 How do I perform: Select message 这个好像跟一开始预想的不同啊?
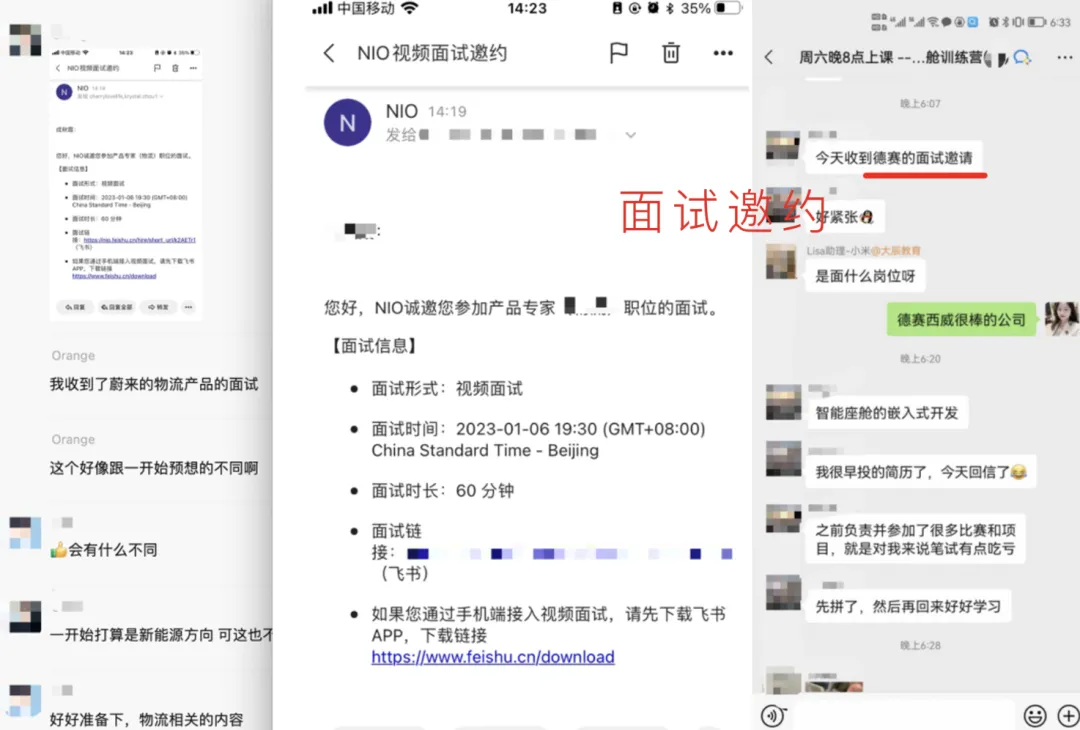[x=154, y=468]
